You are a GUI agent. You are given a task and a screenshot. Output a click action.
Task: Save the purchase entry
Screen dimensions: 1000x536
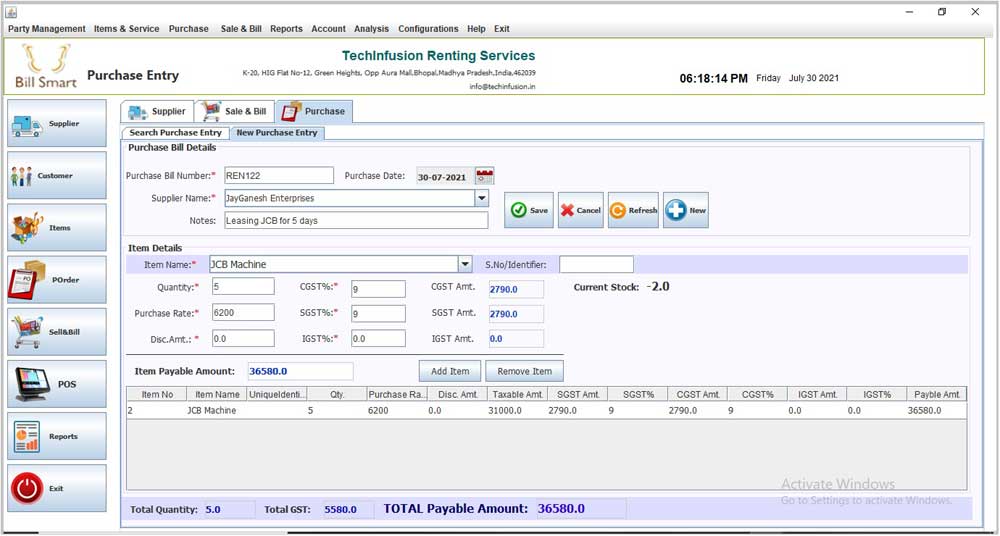click(529, 210)
